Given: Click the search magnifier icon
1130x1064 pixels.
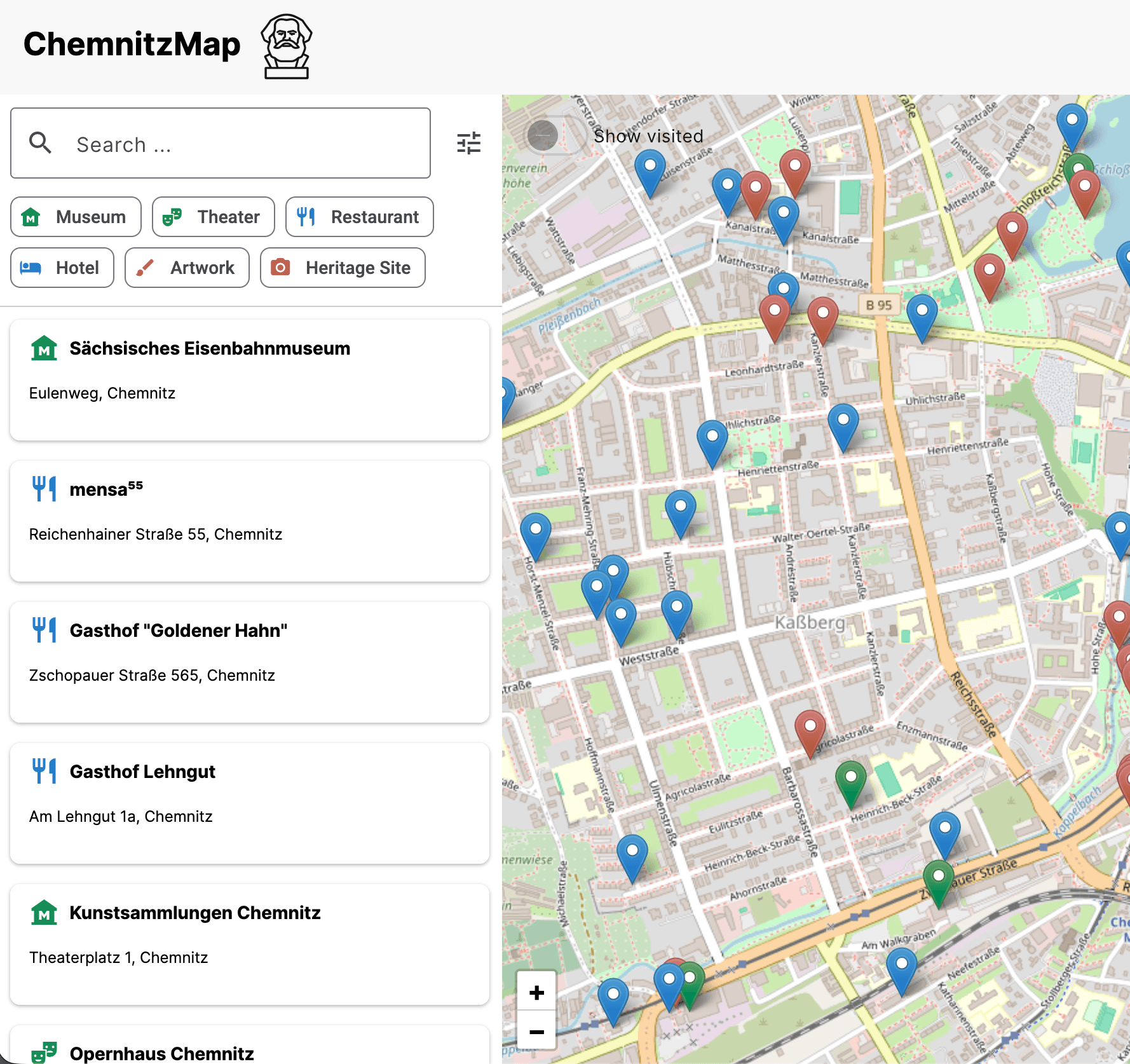Looking at the screenshot, I should [x=40, y=144].
